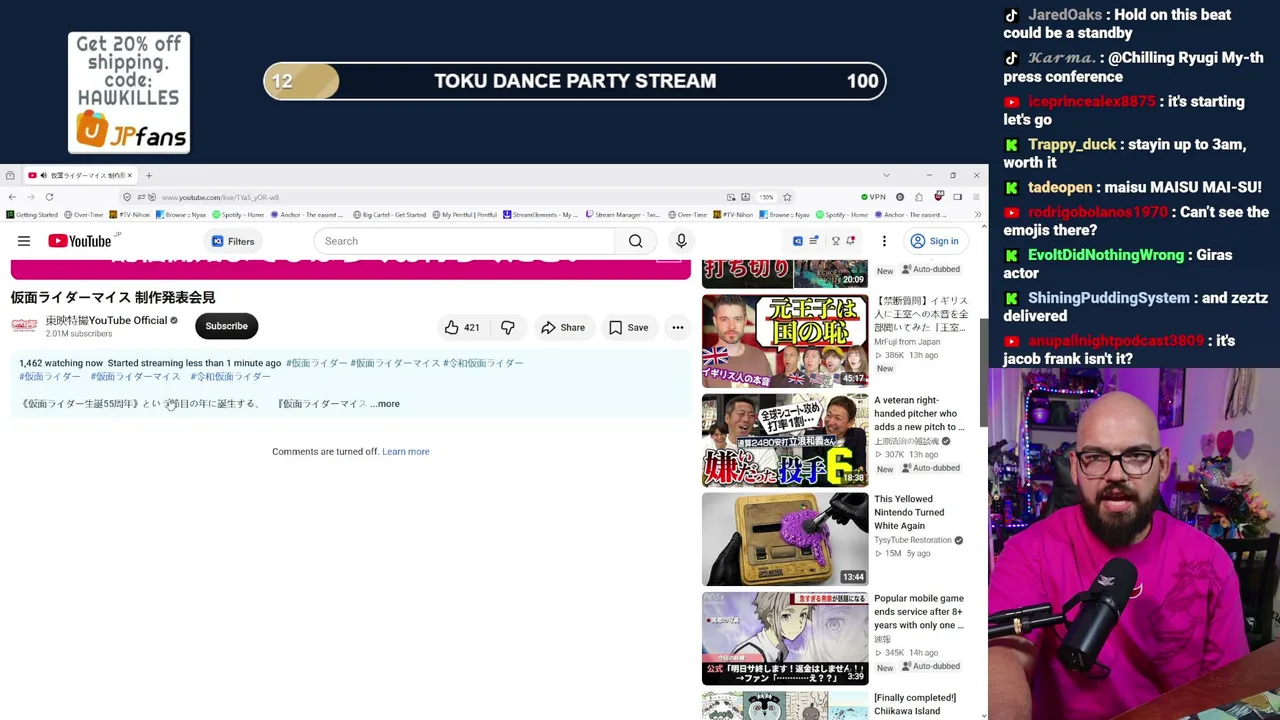Open the Yellowed Nintendo video thumbnail

pos(785,539)
